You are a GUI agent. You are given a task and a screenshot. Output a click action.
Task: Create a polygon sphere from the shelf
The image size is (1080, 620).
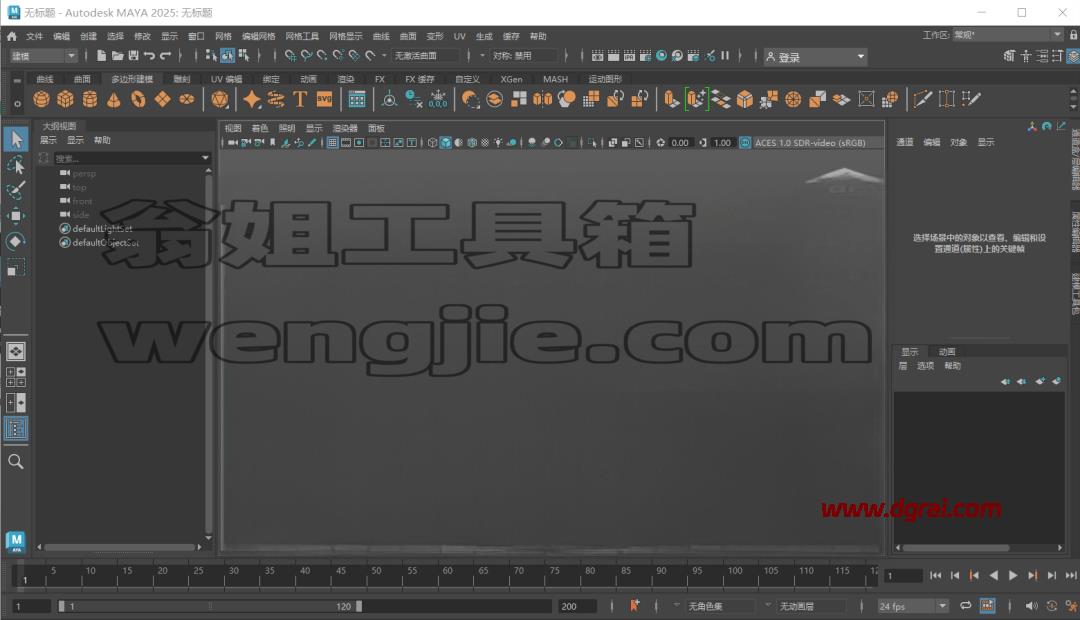coord(41,100)
